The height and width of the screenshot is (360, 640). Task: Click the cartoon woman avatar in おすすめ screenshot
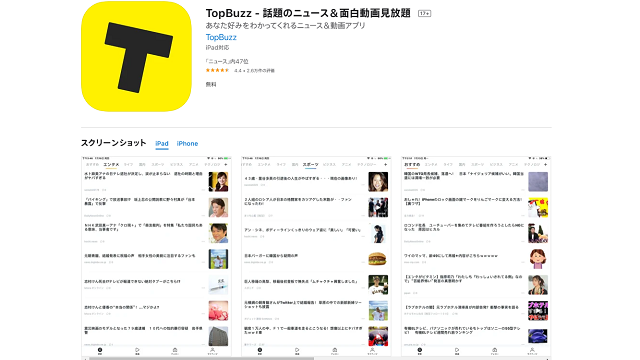[538, 259]
